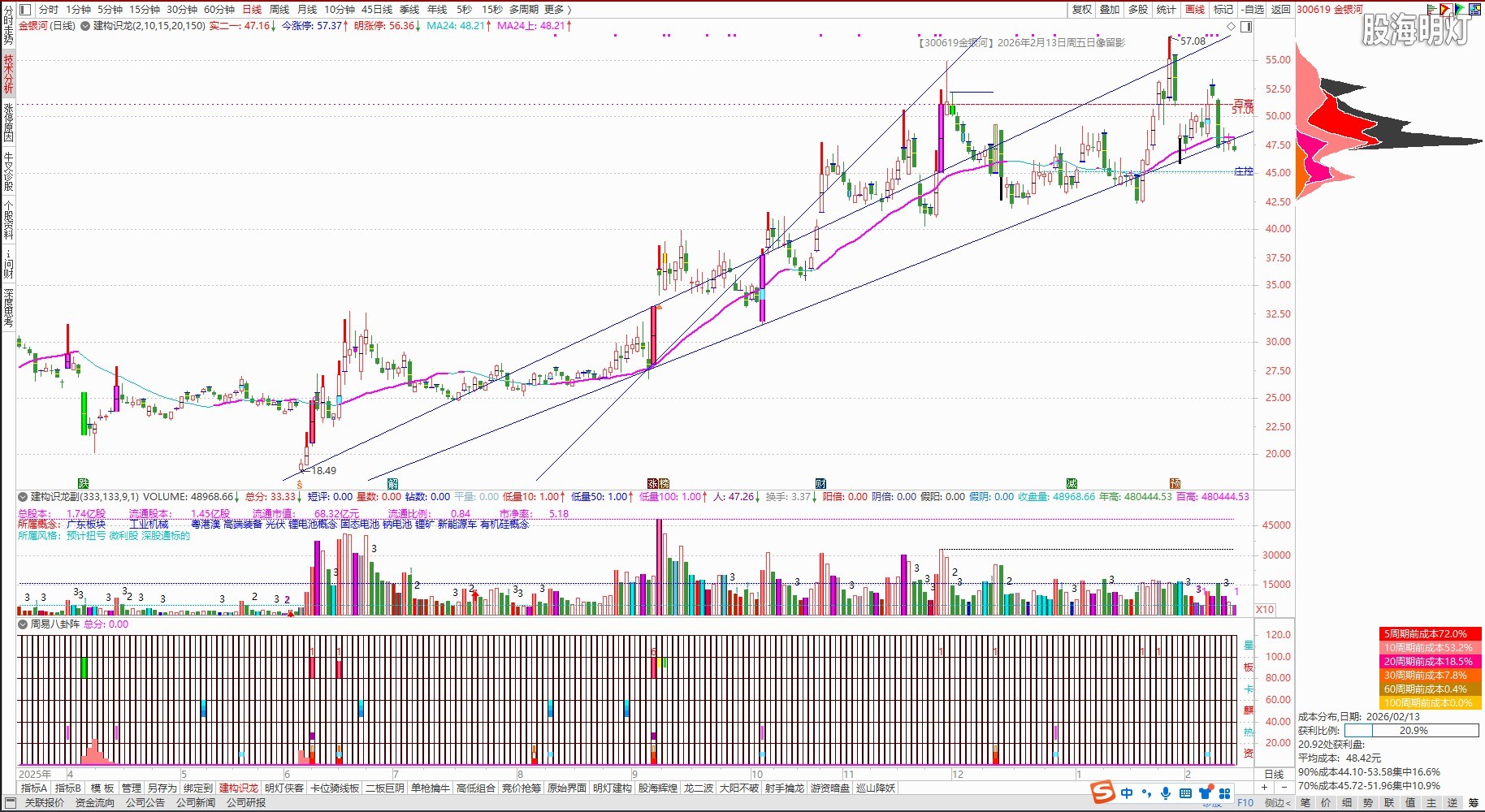
Task: Click the rightmost blue window icon top-right
Action: tap(1474, 10)
